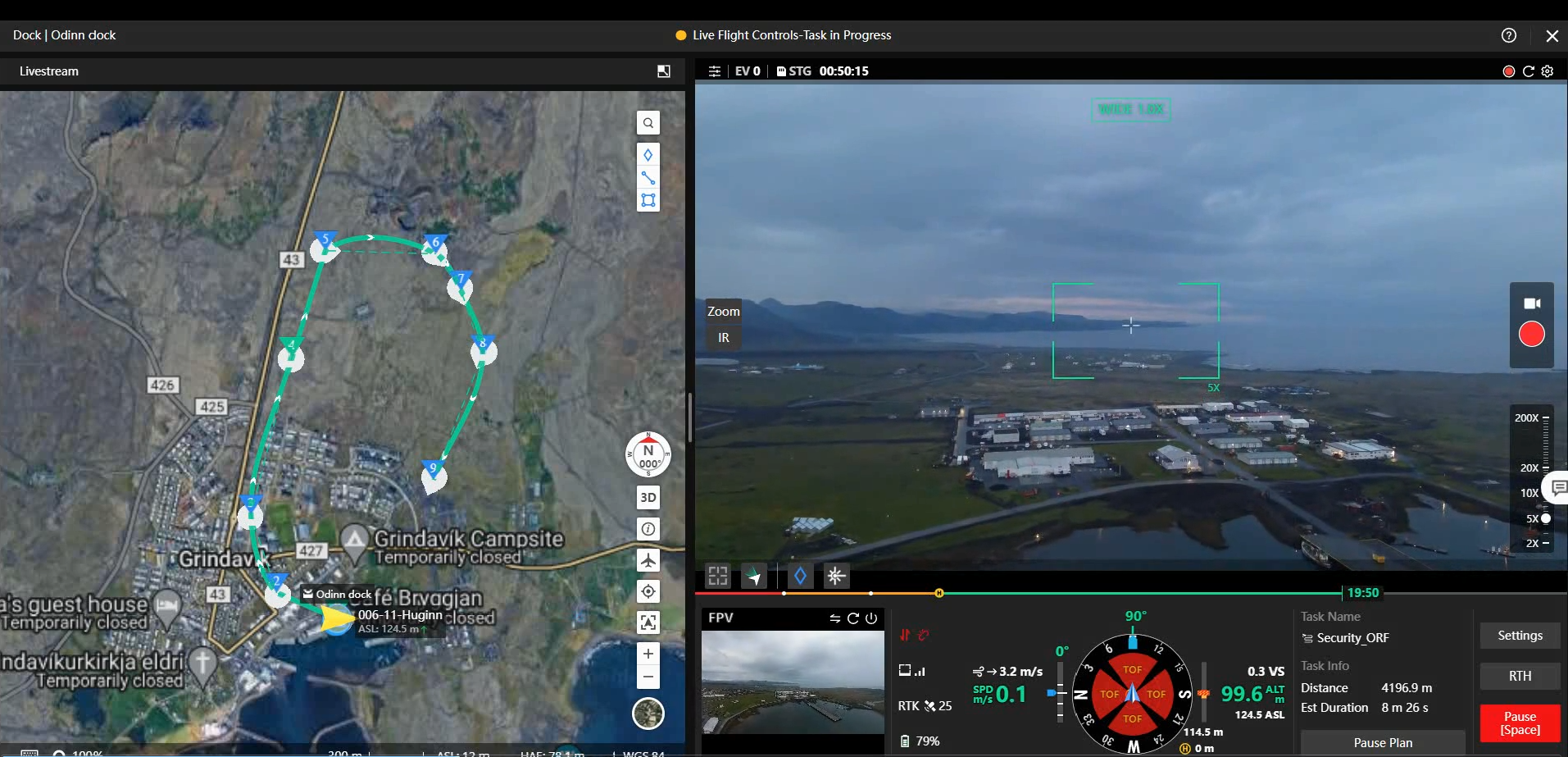
Task: Open the video camera mode selector
Action: pos(1531,303)
